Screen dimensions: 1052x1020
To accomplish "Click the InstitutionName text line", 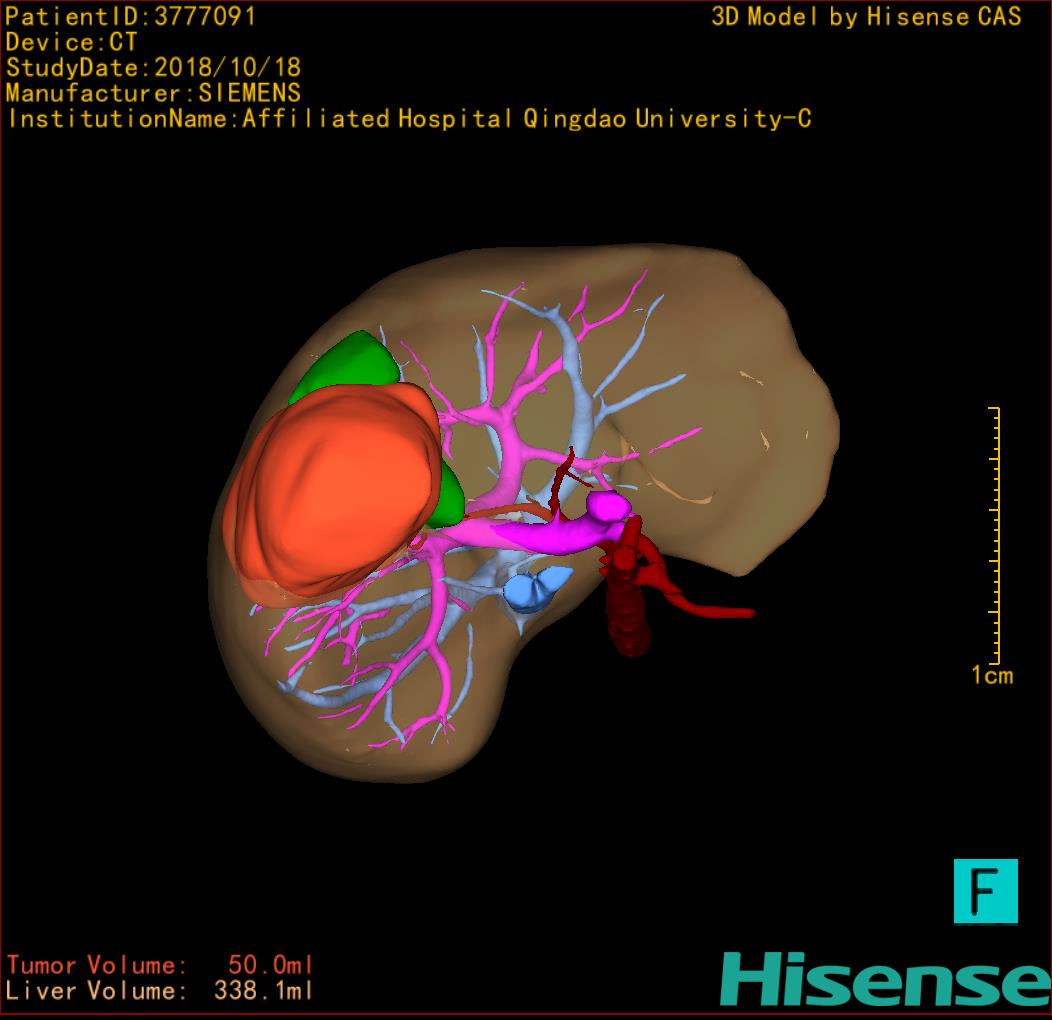I will [408, 119].
